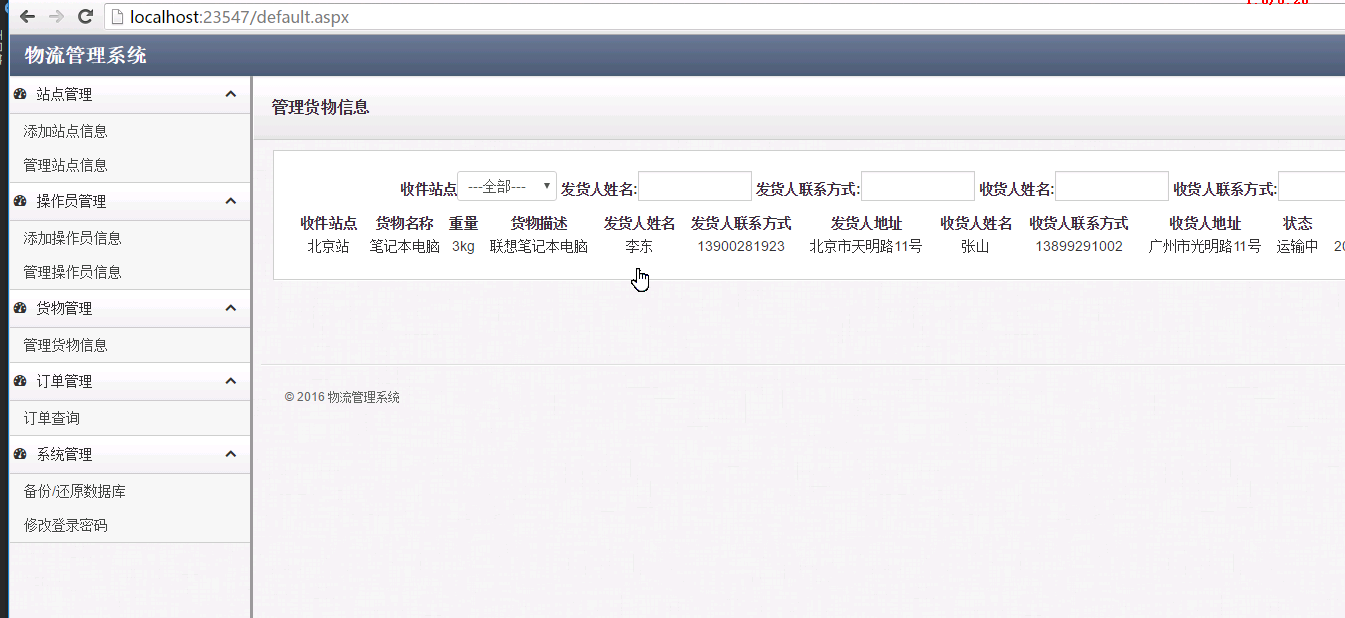Click the 货物名称 column header

pyautogui.click(x=404, y=223)
